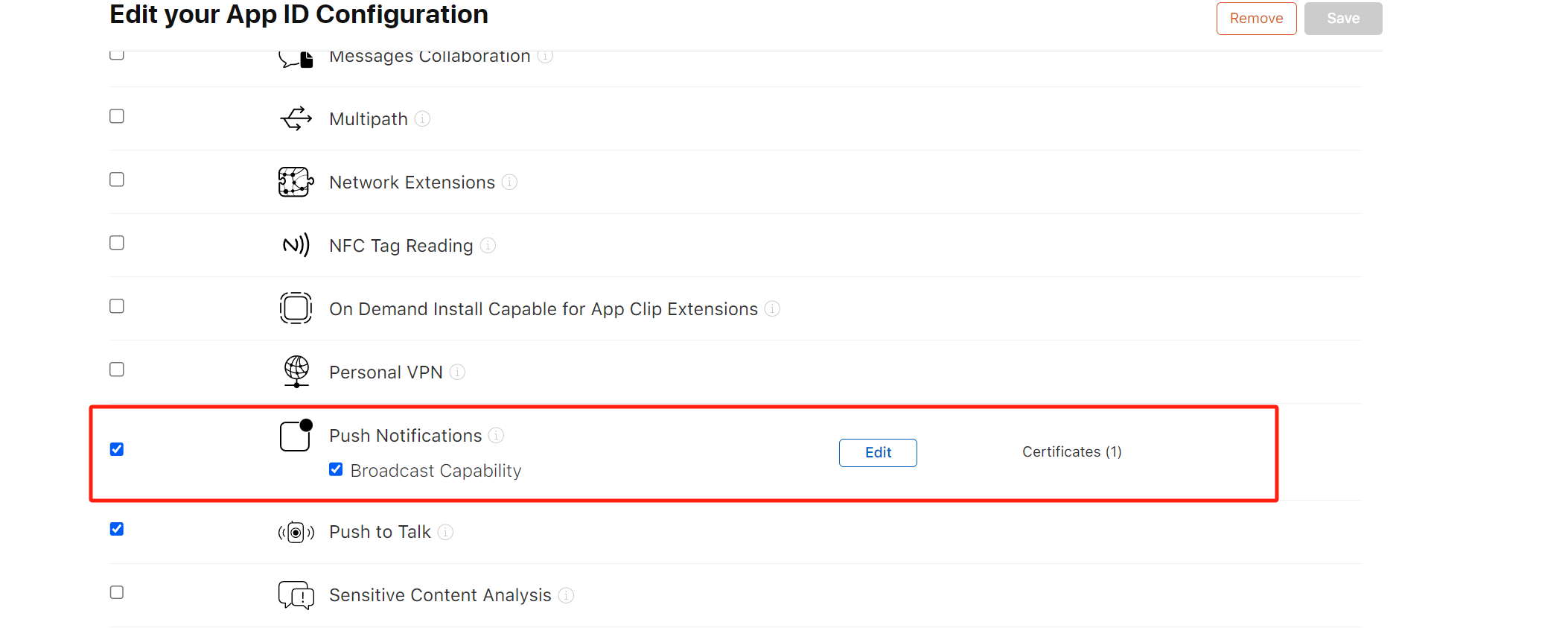Viewport: 1568px width, 628px height.
Task: Click the Push to Talk icon
Action: (x=296, y=532)
